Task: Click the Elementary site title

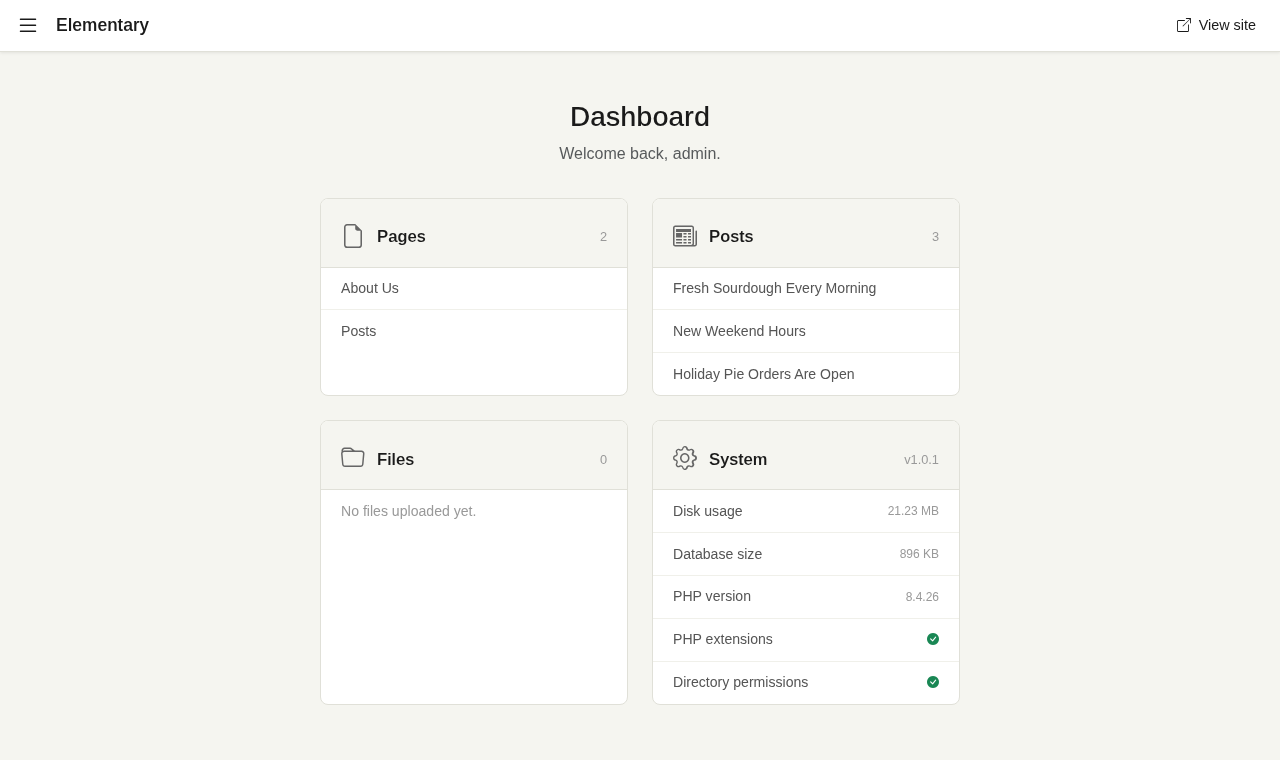Action: 102,25
